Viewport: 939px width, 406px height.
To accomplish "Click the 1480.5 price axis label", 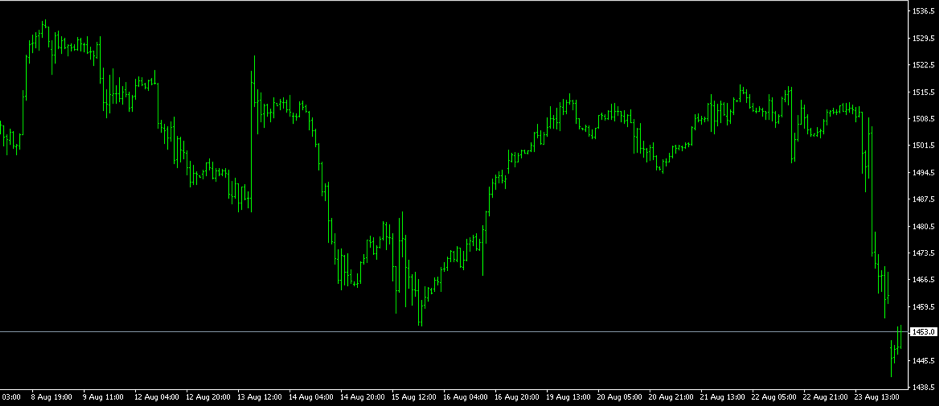I will tap(924, 226).
